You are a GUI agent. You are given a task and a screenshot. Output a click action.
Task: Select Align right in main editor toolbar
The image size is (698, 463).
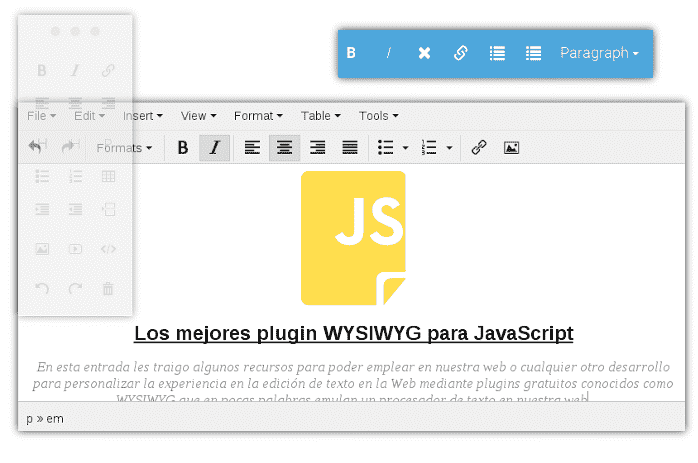point(317,148)
